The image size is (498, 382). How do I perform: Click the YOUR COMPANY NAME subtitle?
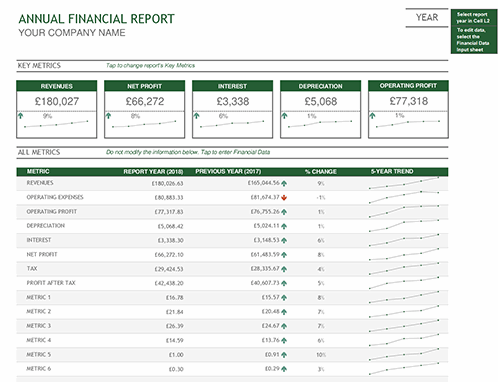pyautogui.click(x=72, y=33)
